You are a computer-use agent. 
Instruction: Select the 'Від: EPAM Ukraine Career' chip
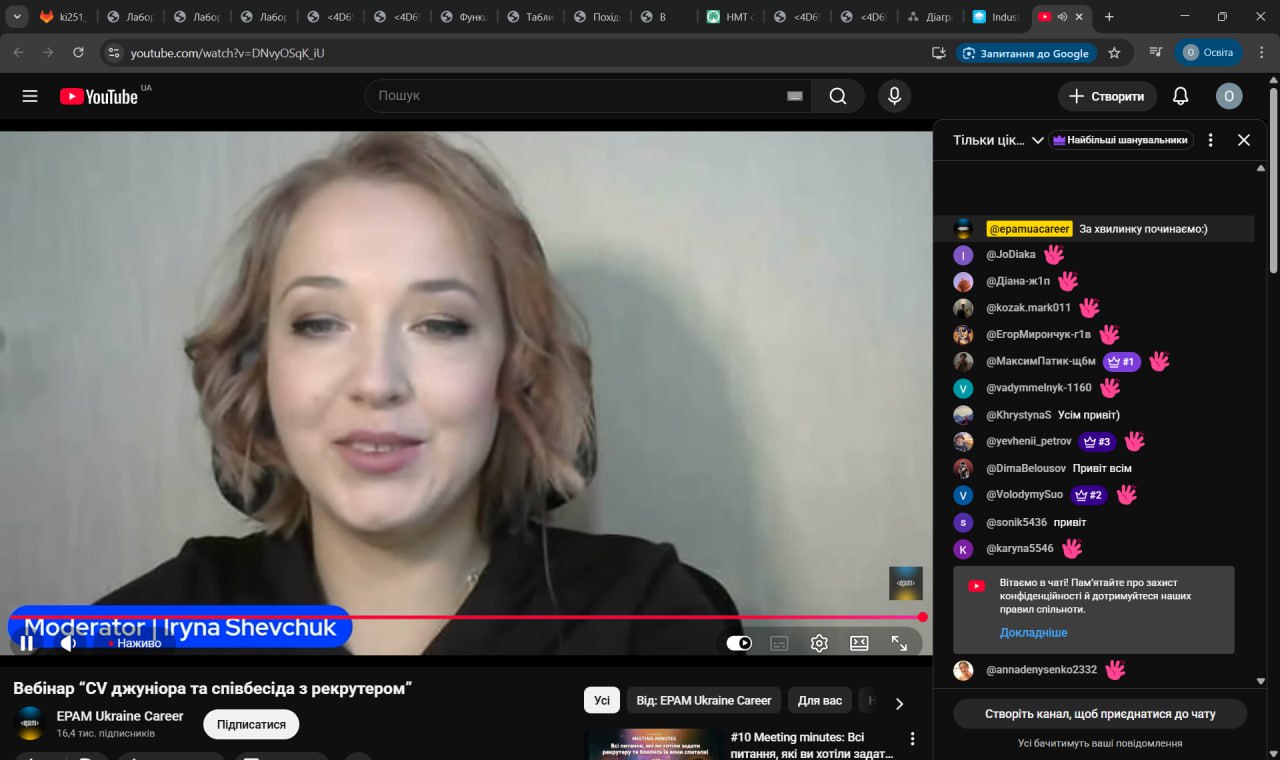point(704,700)
